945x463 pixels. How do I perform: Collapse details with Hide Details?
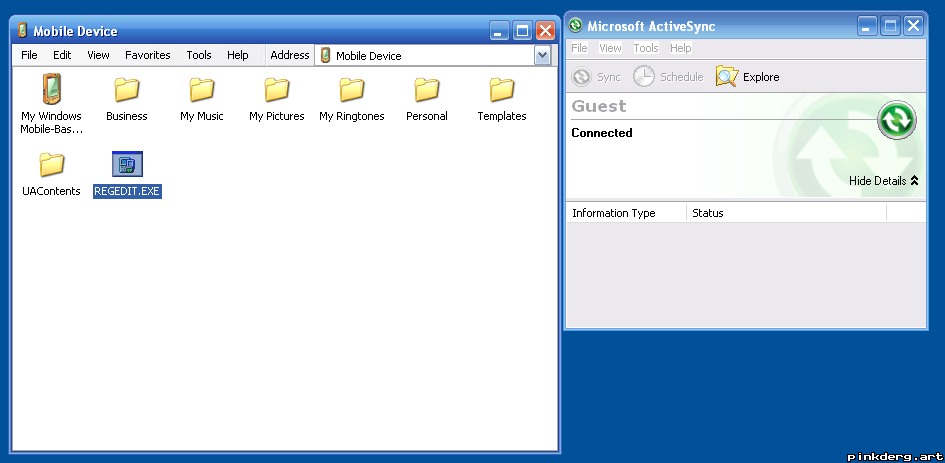pyautogui.click(x=884, y=180)
